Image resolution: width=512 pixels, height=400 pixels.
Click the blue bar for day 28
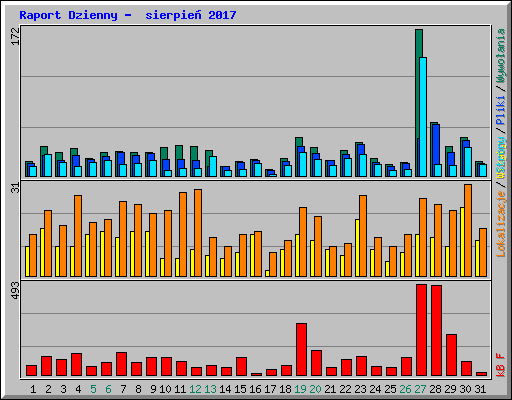pos(436,151)
